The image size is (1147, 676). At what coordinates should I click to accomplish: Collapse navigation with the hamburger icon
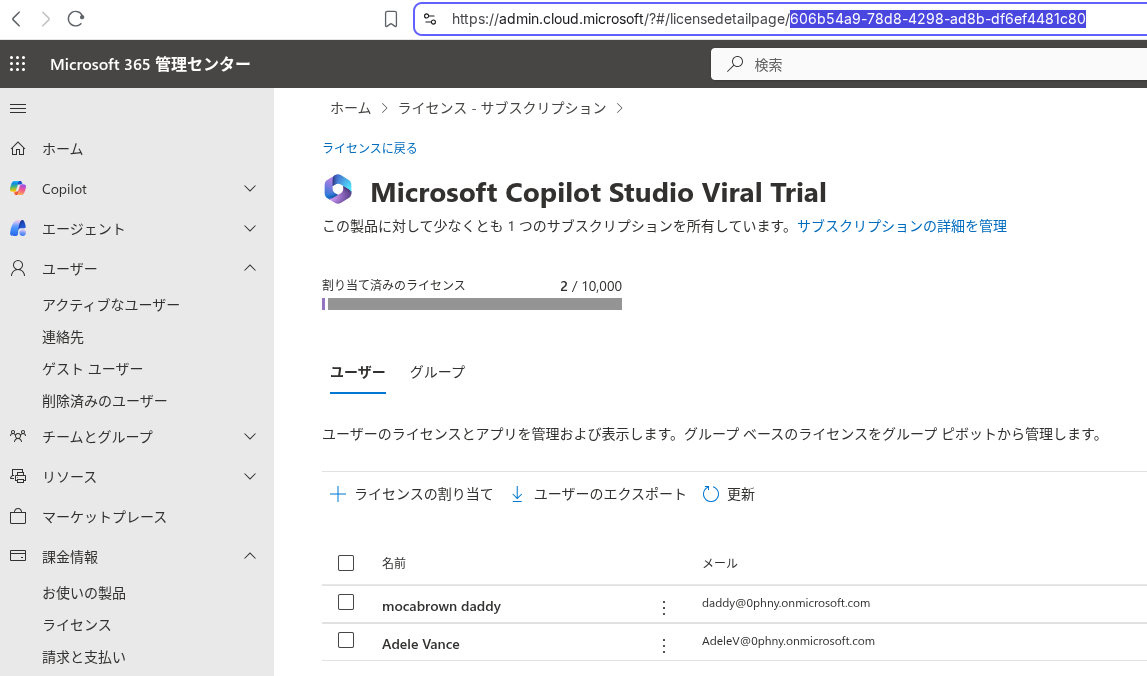[x=18, y=108]
